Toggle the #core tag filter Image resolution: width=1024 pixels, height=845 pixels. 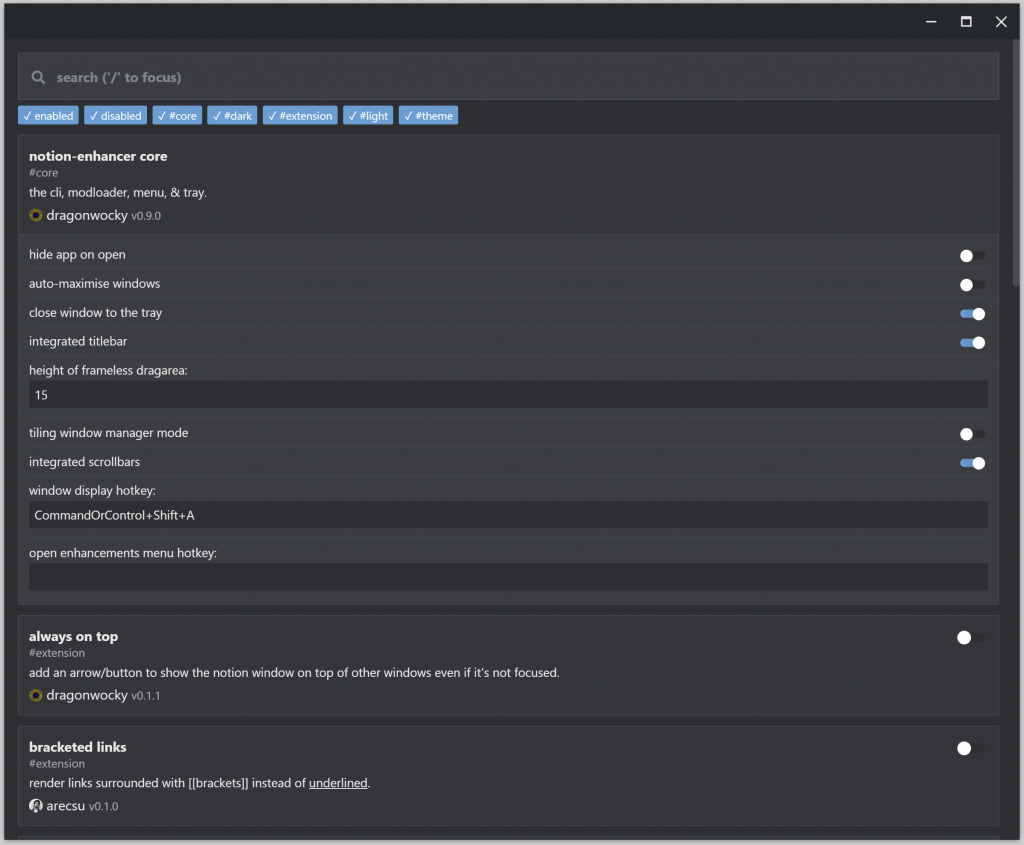pyautogui.click(x=177, y=116)
